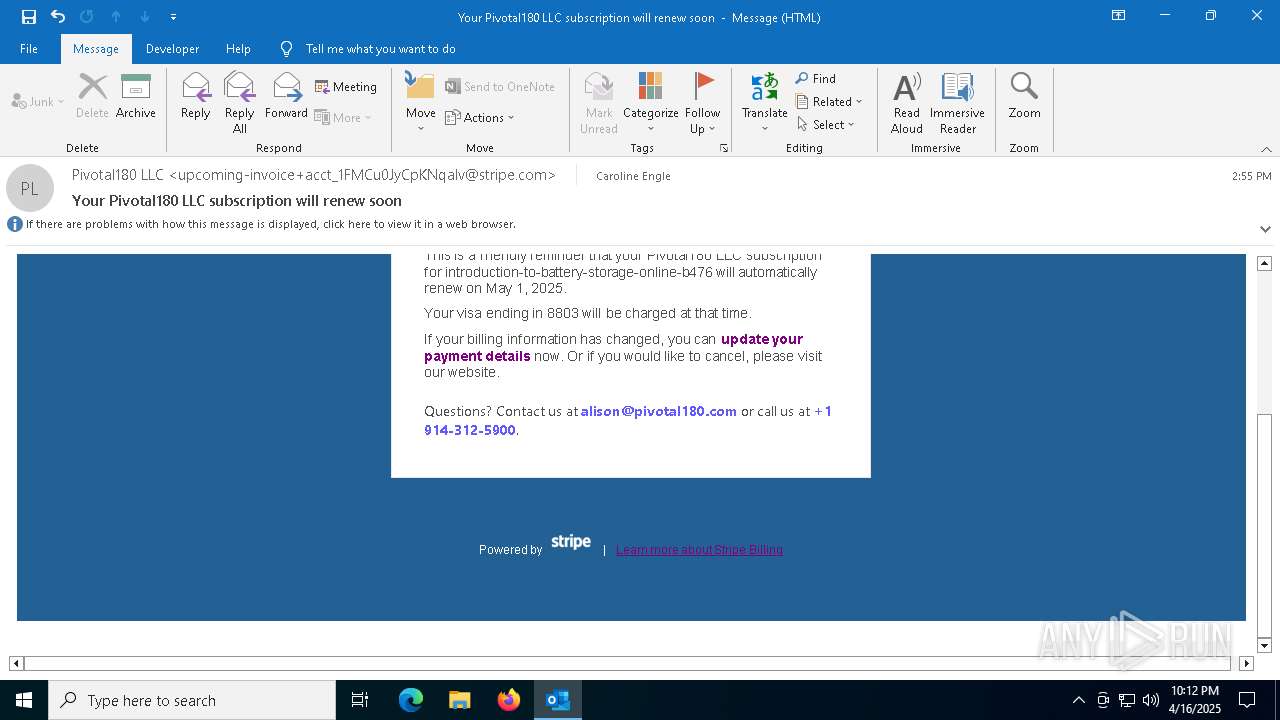Open the Action Center notifications icon
The image size is (1280, 720).
click(x=1247, y=700)
